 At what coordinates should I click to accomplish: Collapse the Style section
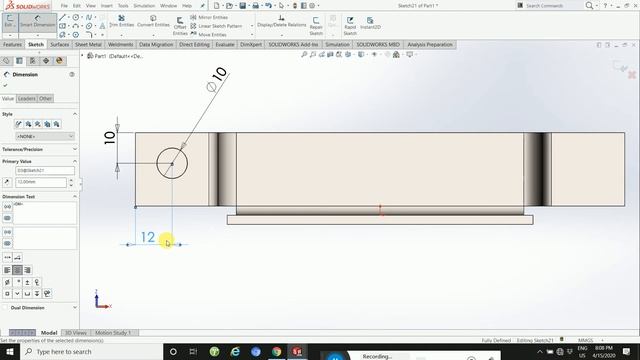coord(75,114)
